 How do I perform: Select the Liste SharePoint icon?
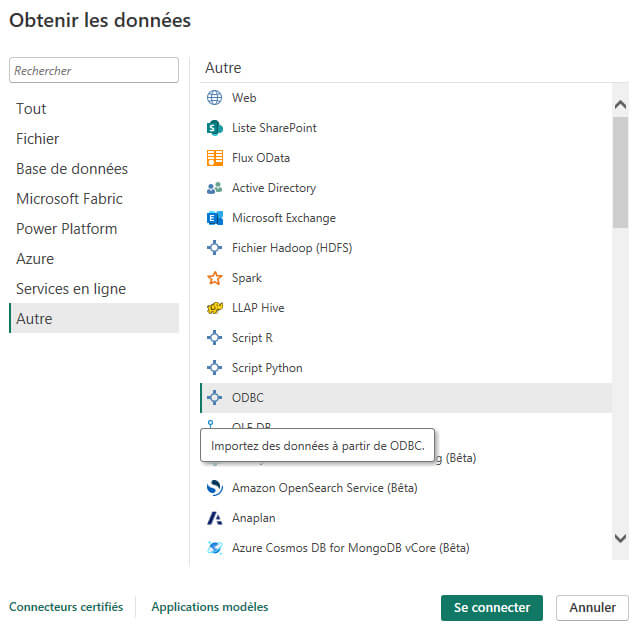tap(214, 128)
